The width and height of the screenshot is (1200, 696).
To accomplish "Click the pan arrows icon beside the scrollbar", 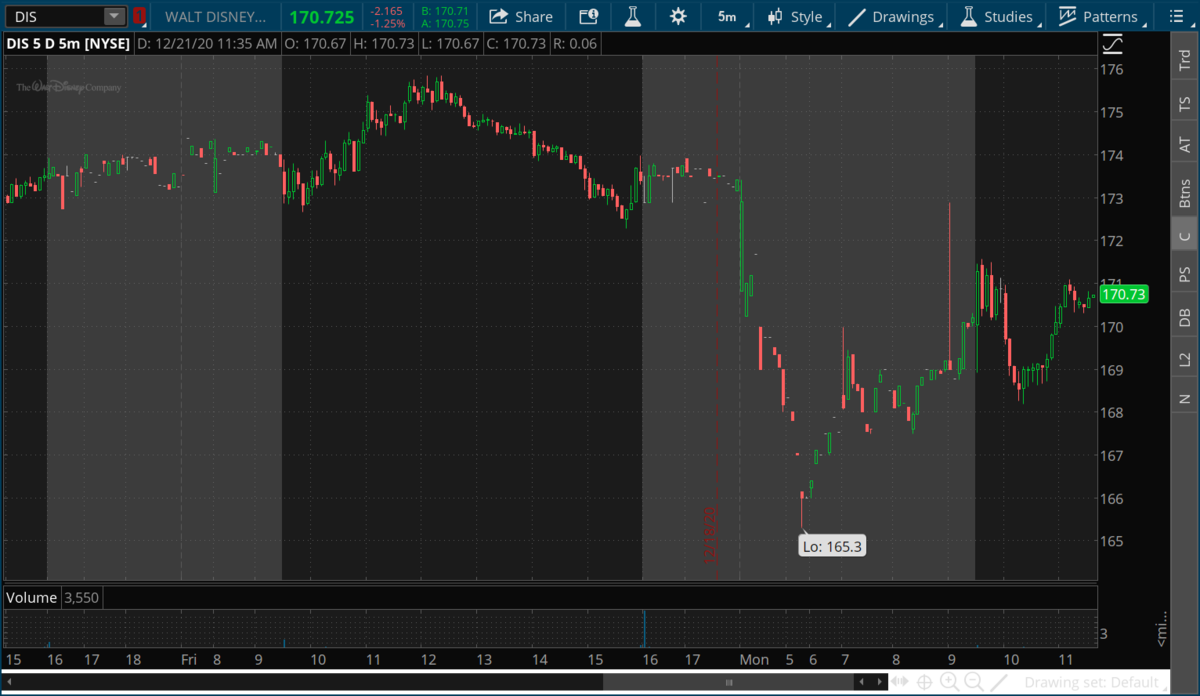I will (x=902, y=682).
